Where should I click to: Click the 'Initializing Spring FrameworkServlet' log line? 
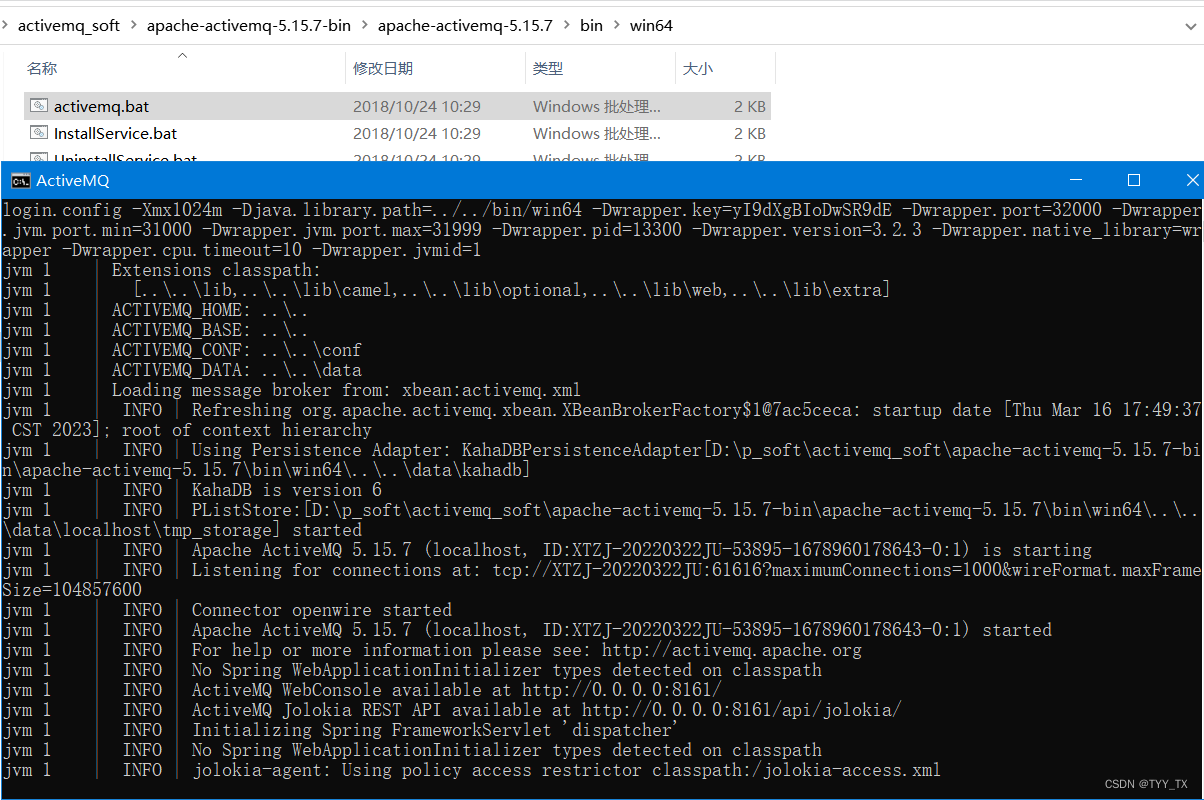435,730
